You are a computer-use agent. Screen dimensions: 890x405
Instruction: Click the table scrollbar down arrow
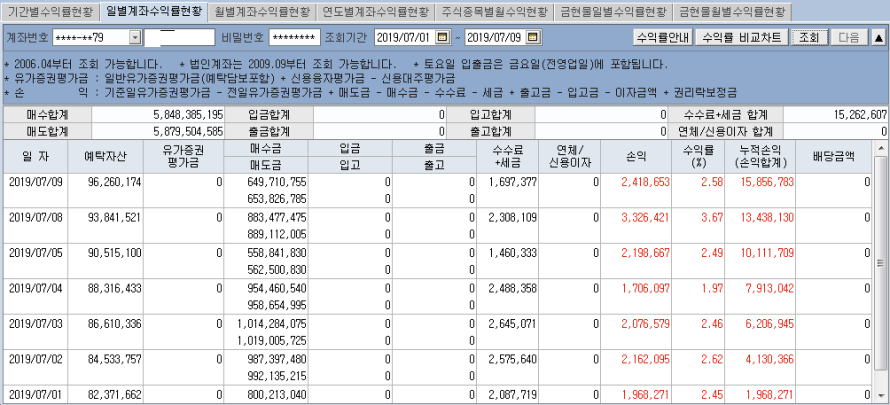pyautogui.click(x=880, y=394)
